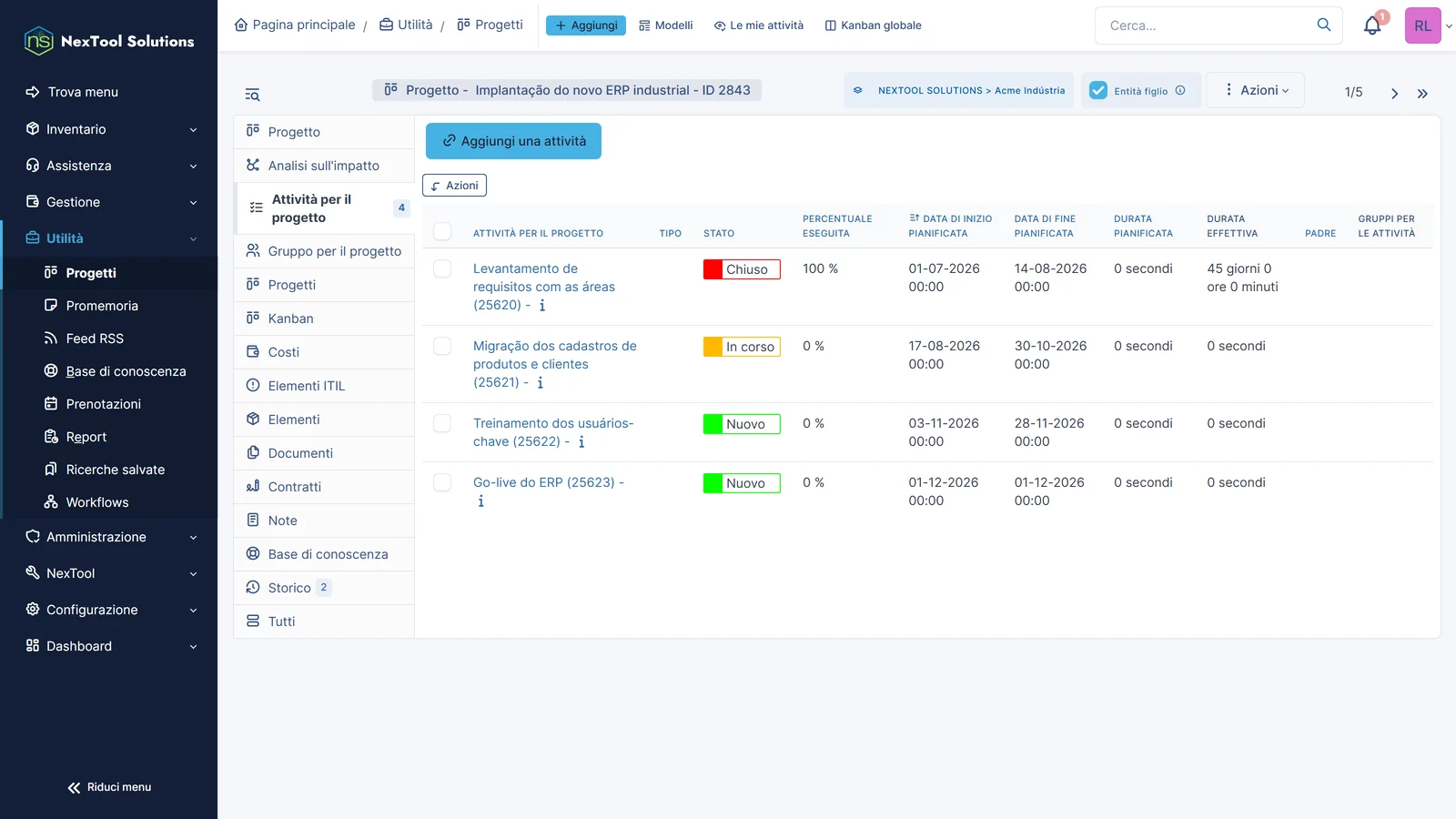This screenshot has width=1456, height=819.
Task: Click the red Chiuso status swatch
Action: [x=713, y=269]
